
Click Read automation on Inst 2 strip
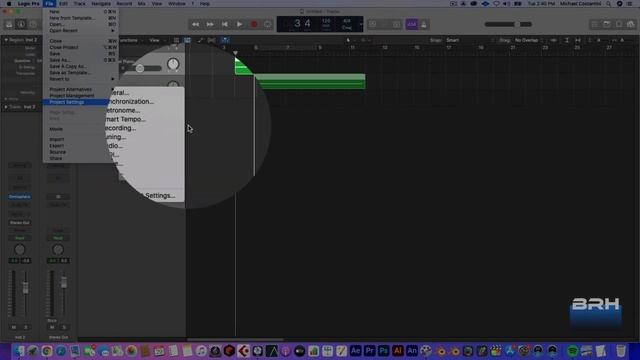[20, 238]
